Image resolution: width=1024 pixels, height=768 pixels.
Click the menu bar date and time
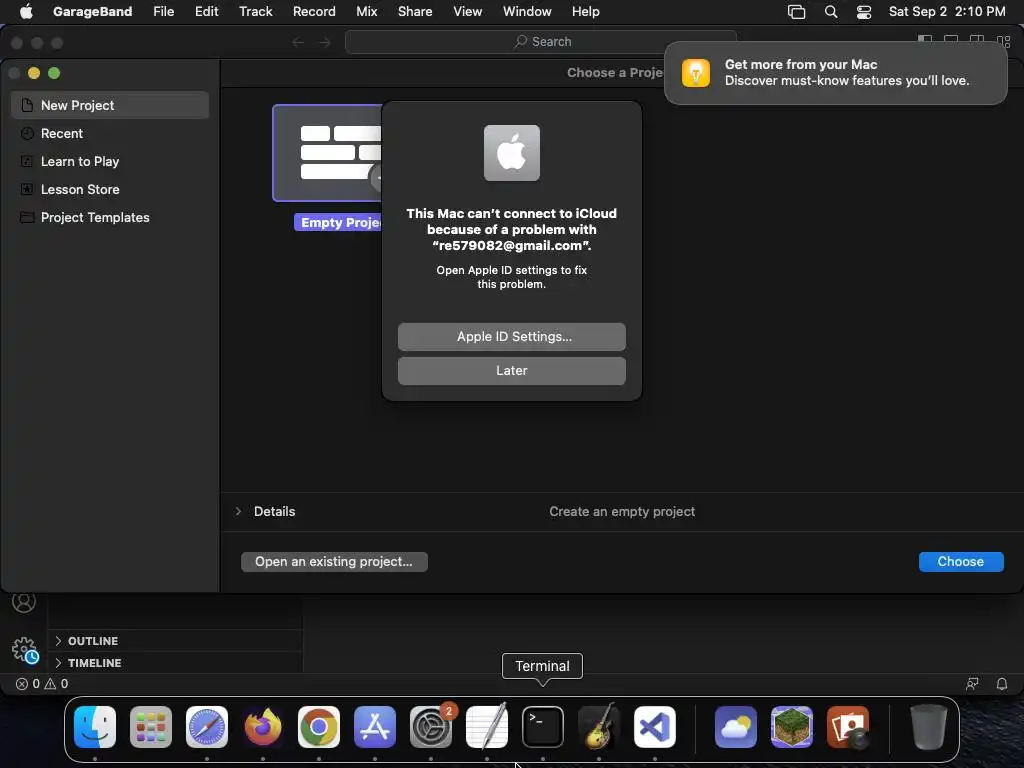[947, 12]
